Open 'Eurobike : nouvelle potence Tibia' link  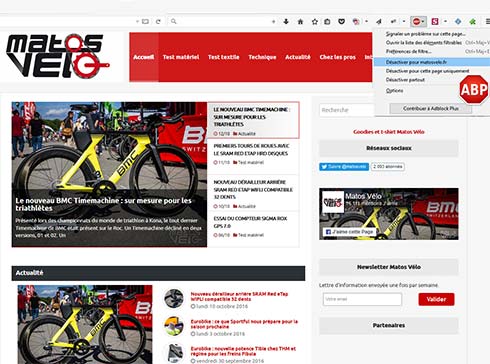243,351
